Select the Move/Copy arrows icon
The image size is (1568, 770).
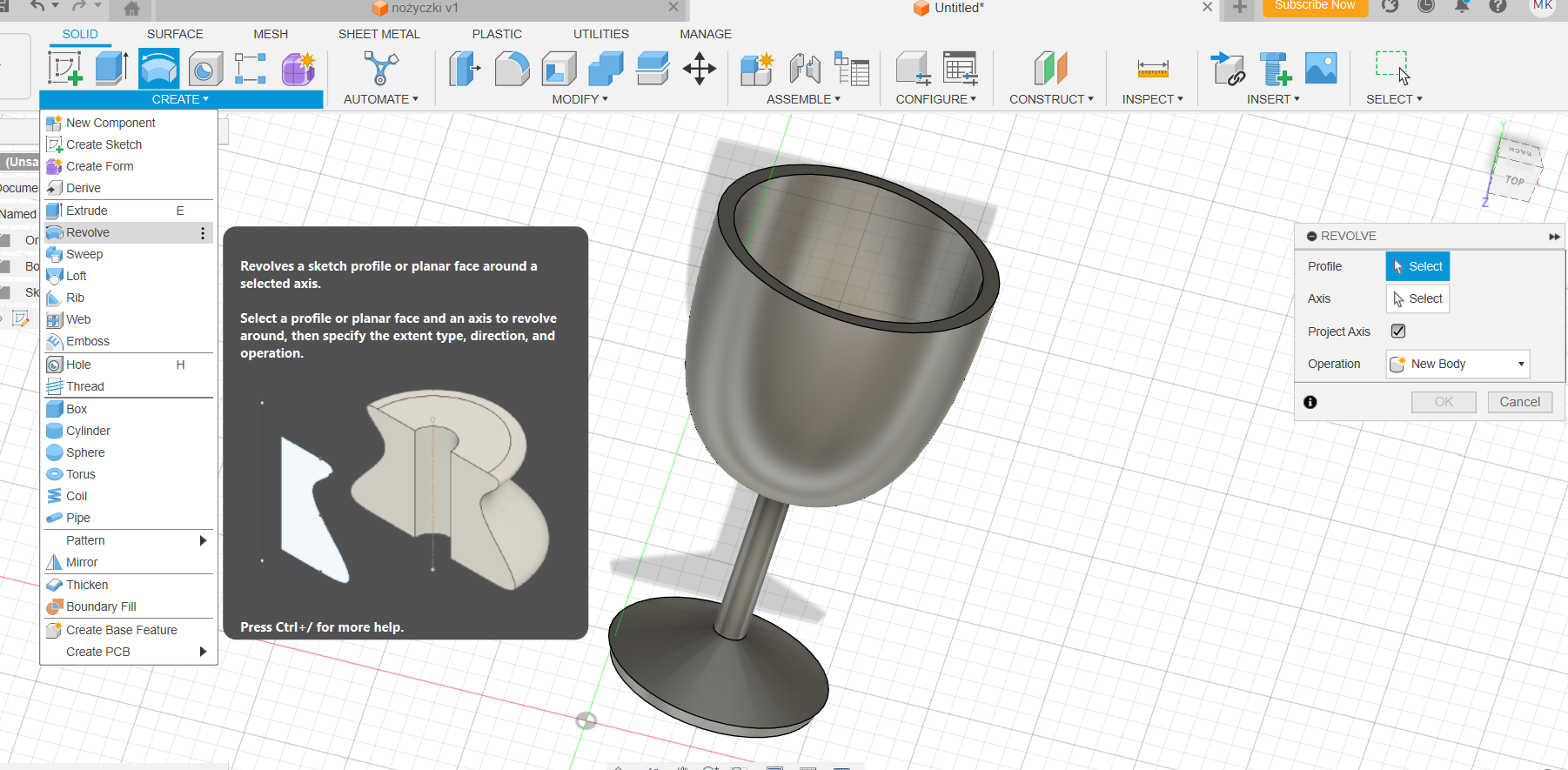pyautogui.click(x=700, y=69)
